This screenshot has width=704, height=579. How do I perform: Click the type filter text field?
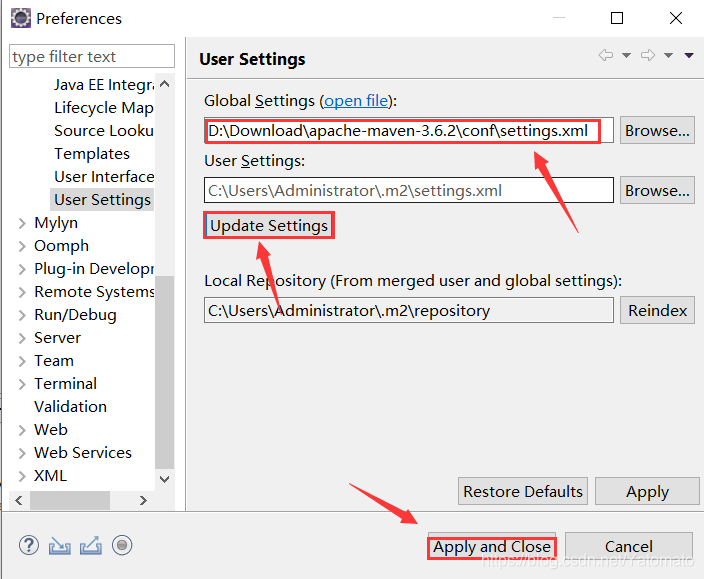[x=92, y=57]
